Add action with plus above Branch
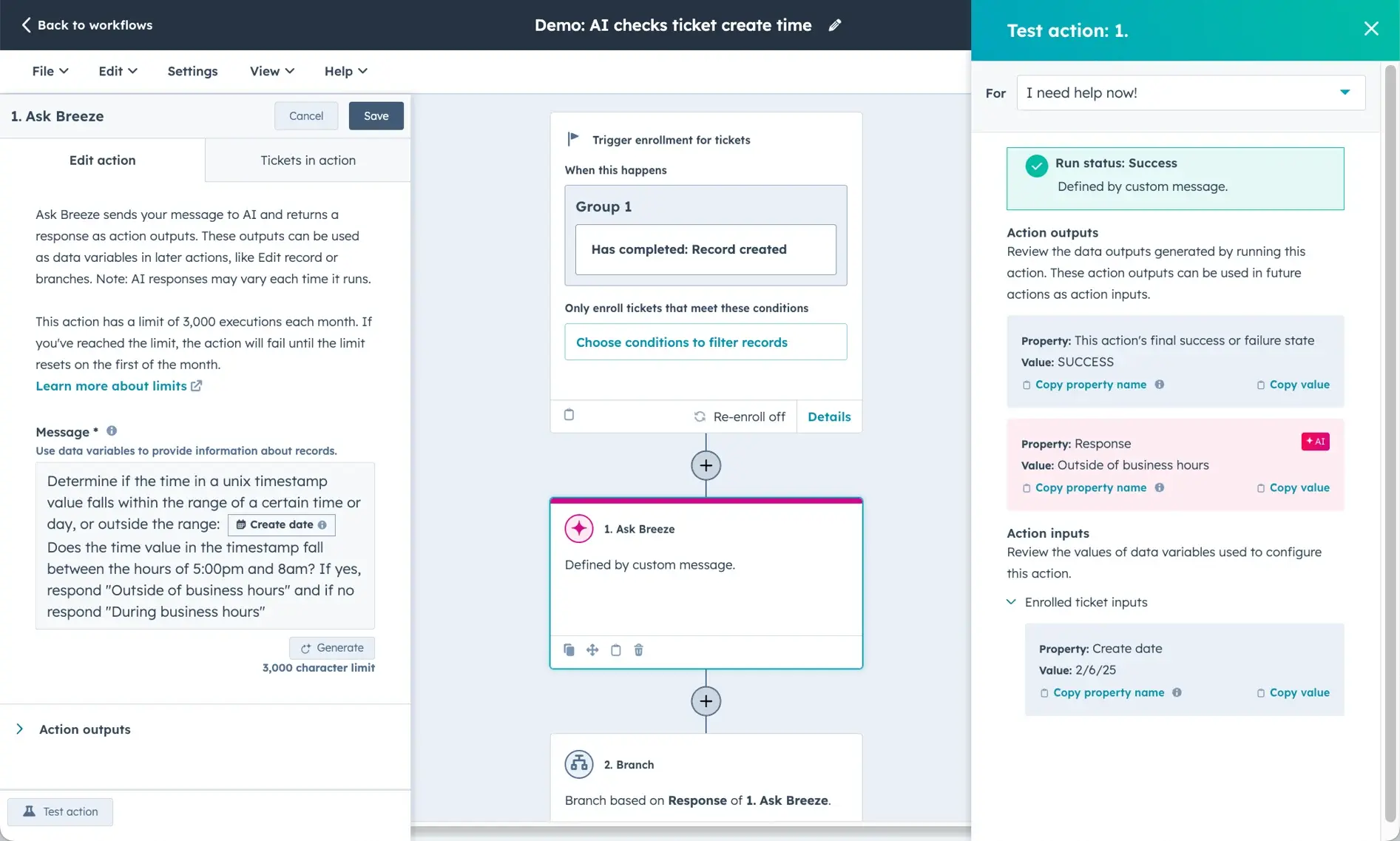Image resolution: width=1400 pixels, height=841 pixels. click(706, 701)
